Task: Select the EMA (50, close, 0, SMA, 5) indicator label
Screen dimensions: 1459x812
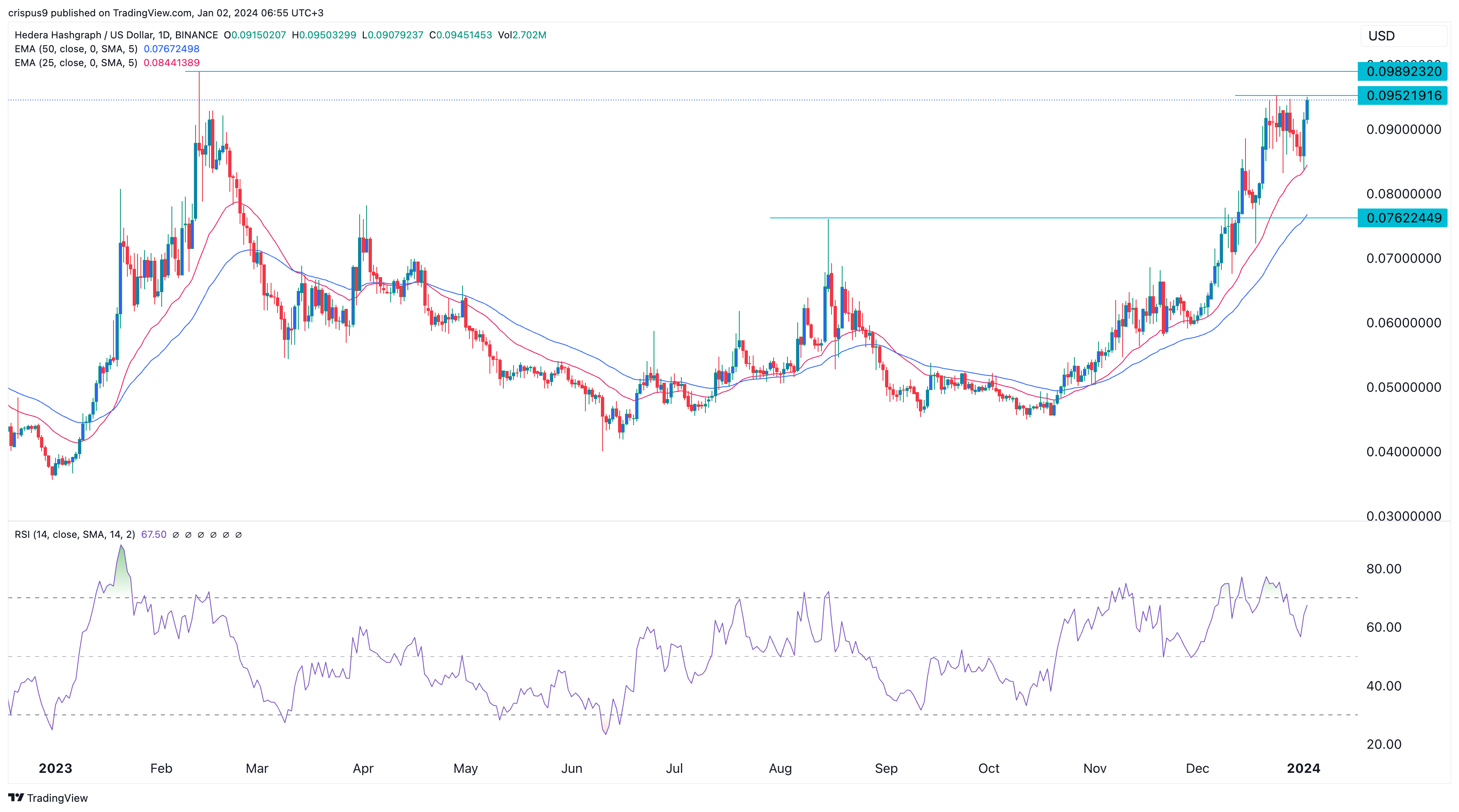Action: pyautogui.click(x=76, y=49)
